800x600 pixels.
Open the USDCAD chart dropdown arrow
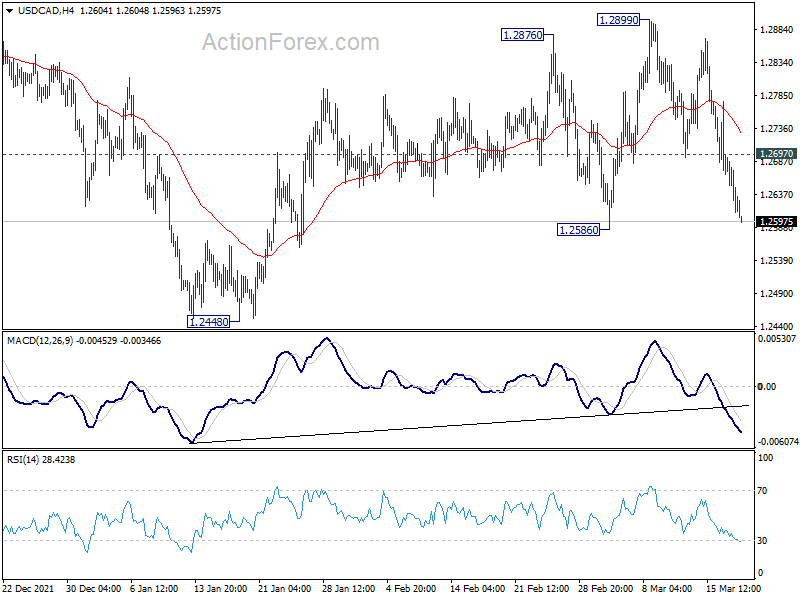tap(9, 11)
